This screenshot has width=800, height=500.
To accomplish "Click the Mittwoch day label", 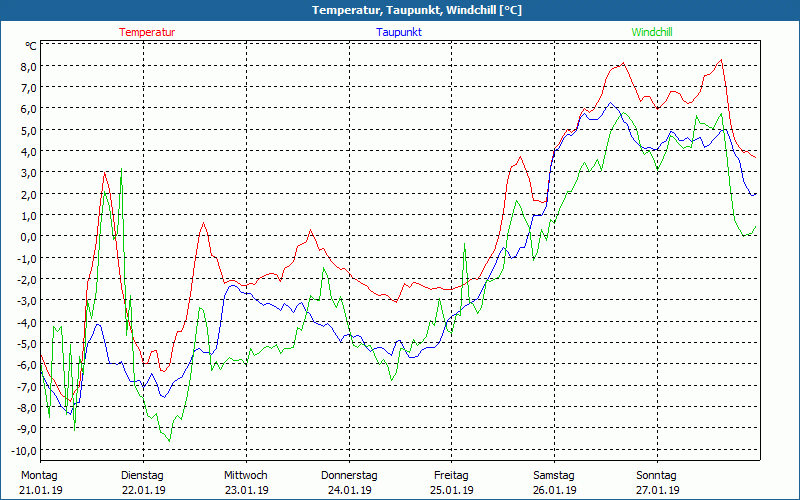I will coord(246,476).
